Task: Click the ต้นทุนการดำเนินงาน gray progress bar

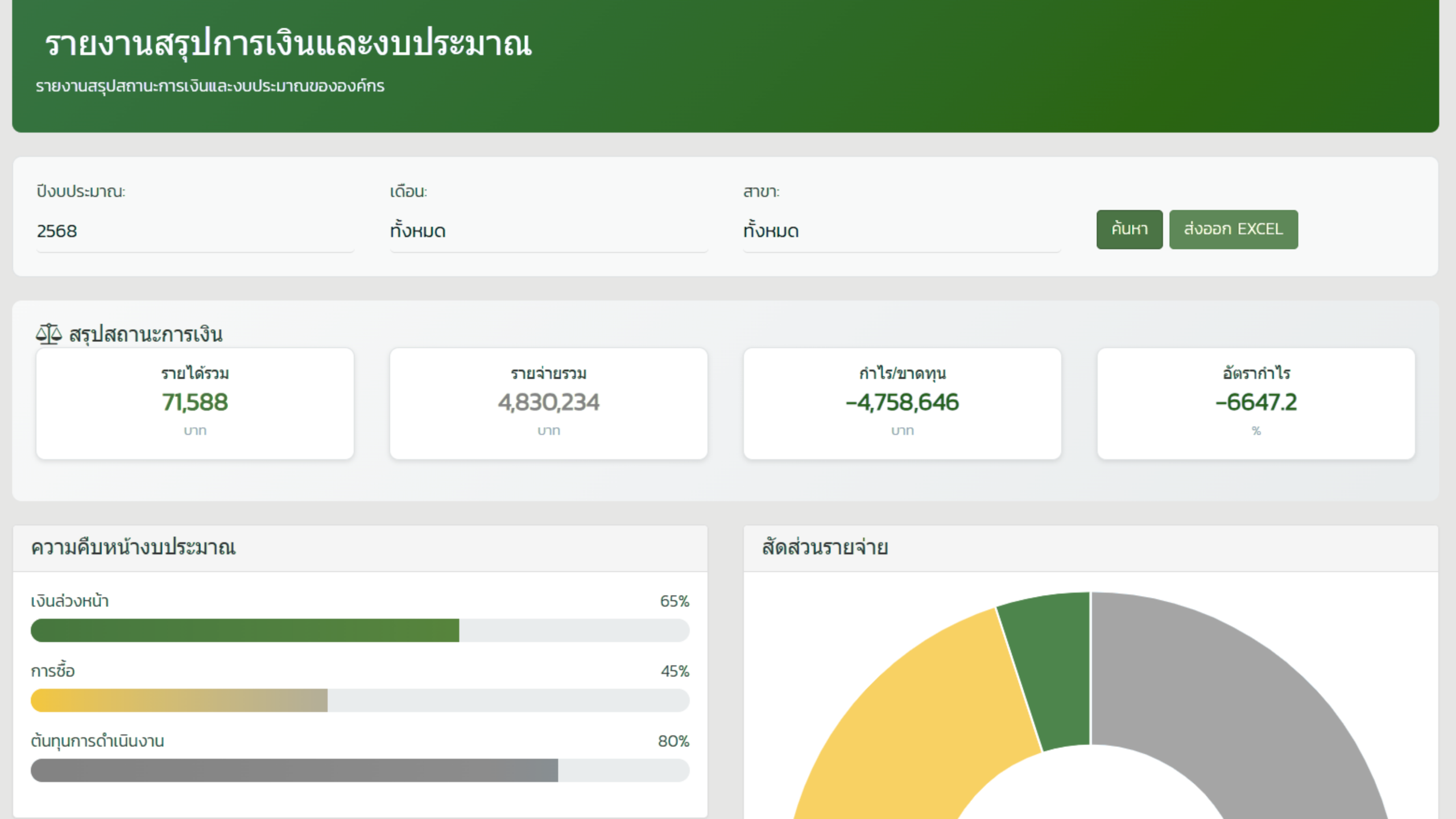Action: [x=294, y=770]
